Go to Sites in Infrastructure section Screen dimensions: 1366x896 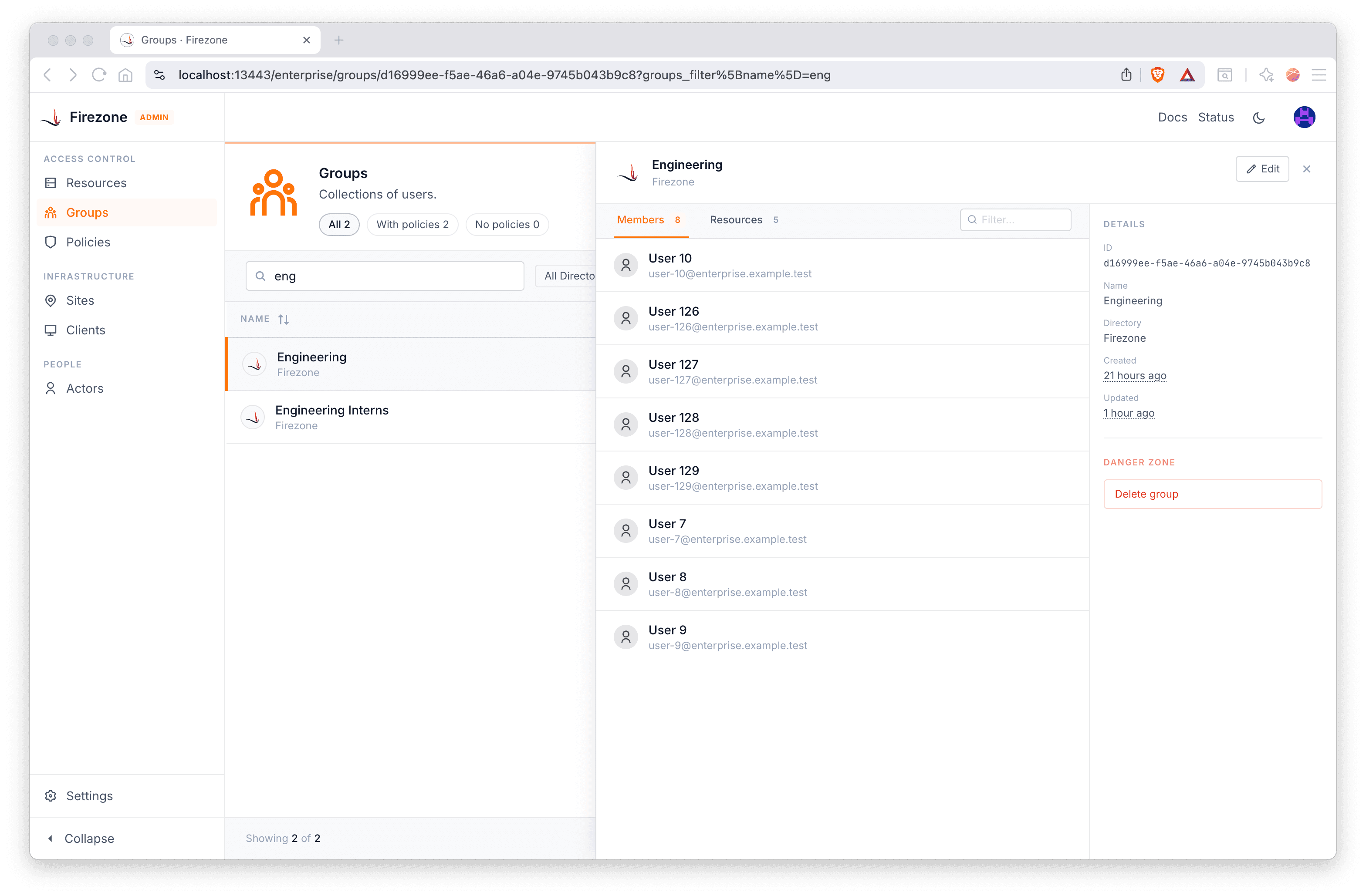pos(80,300)
